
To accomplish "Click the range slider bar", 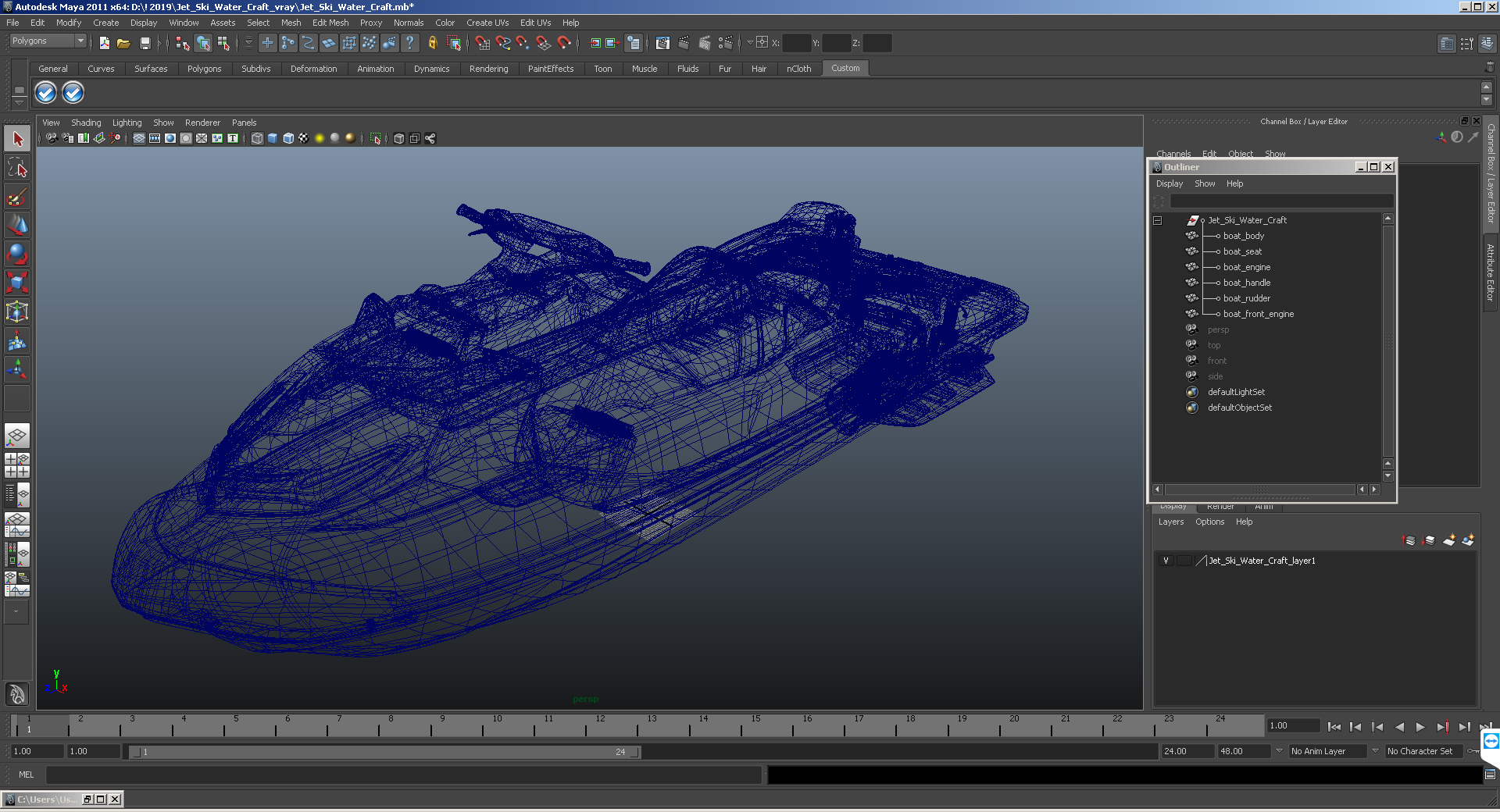I will (385, 752).
